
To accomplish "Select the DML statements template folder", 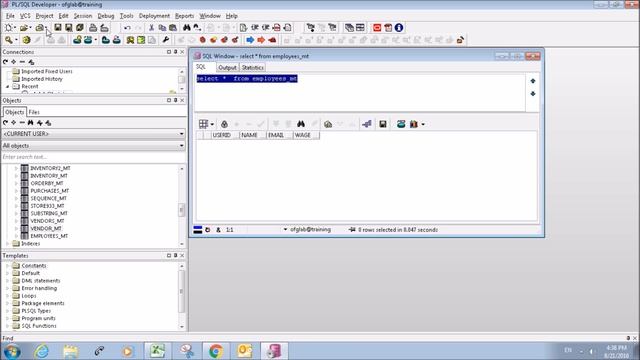I will 41,281.
